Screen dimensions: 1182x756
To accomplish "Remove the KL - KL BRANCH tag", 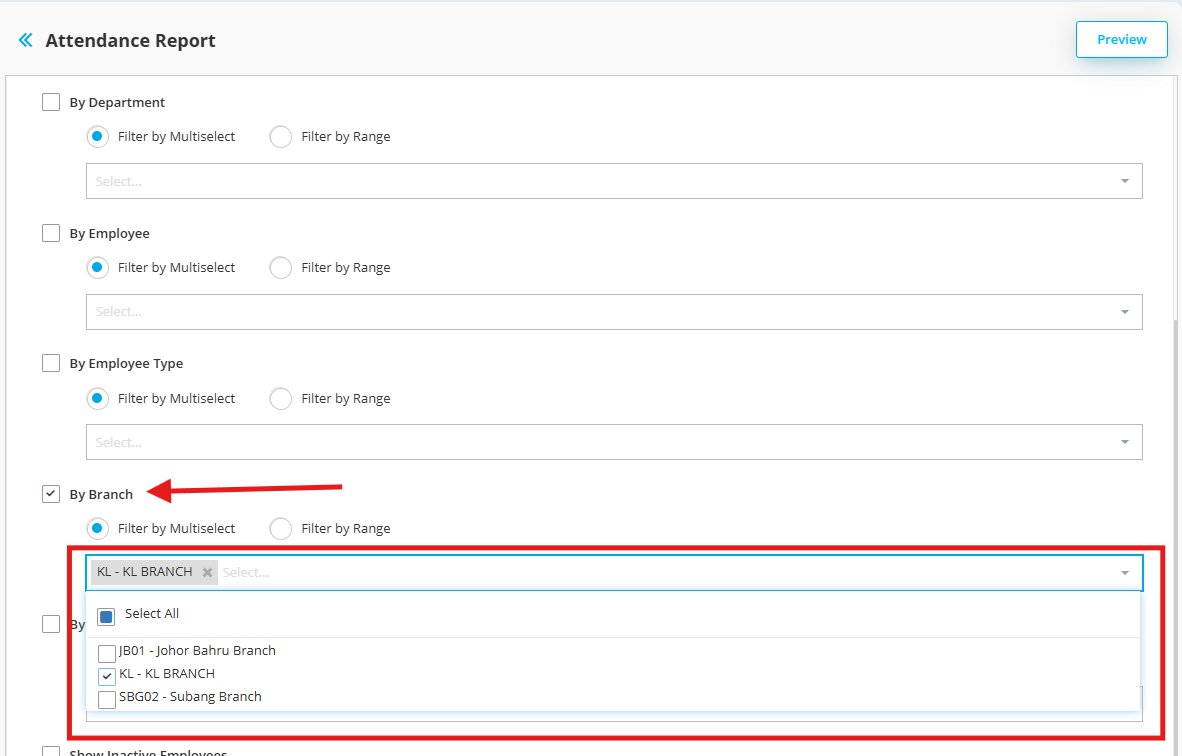I will click(x=207, y=572).
